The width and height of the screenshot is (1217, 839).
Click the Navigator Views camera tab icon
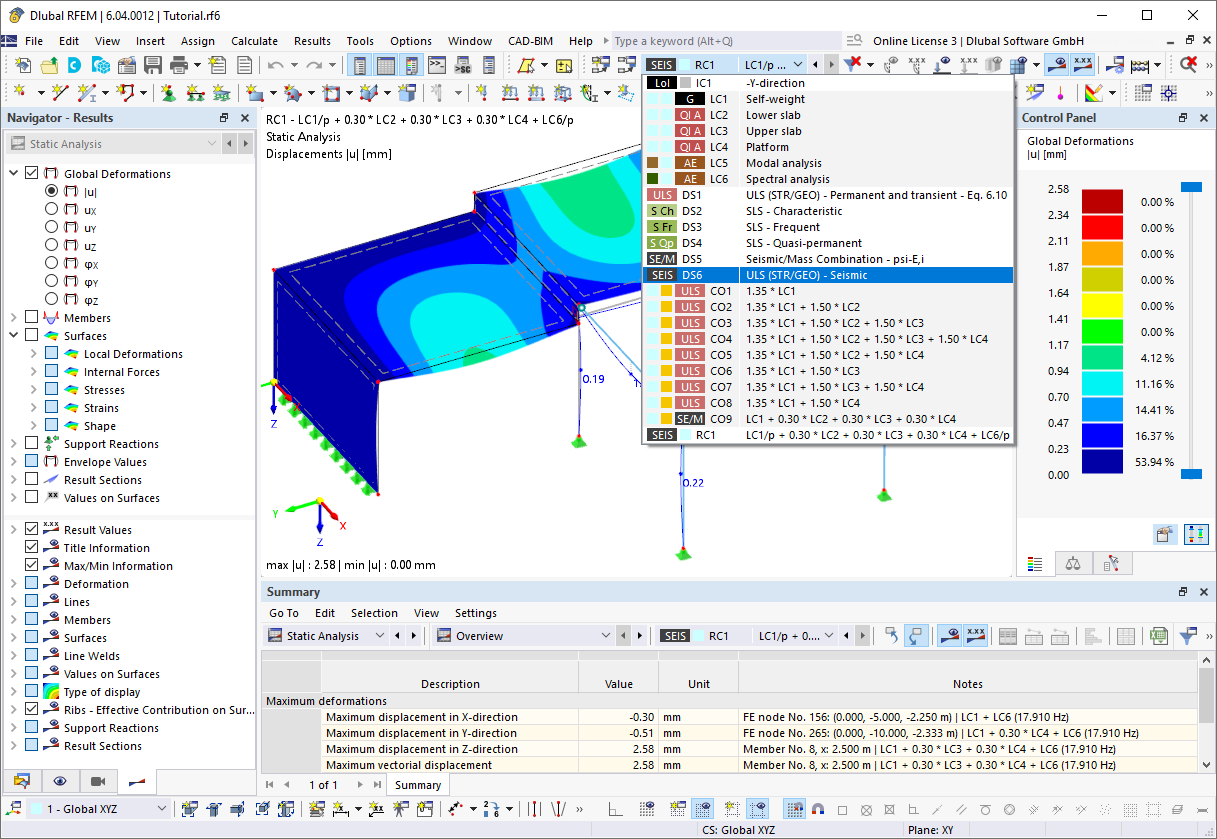point(98,781)
